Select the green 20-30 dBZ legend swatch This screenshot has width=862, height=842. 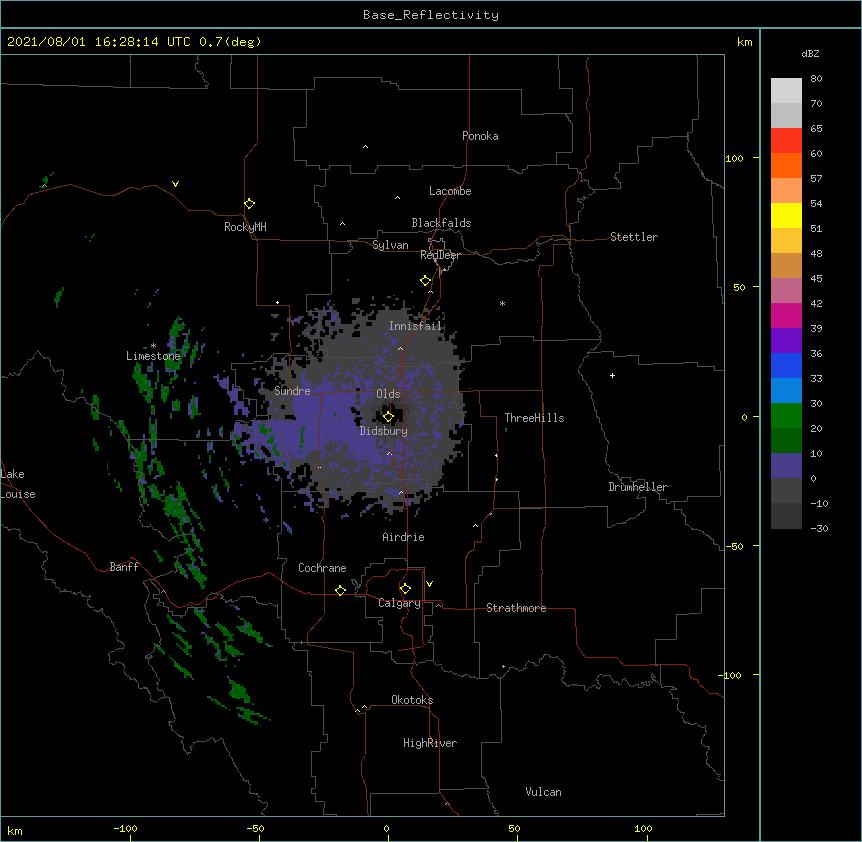tap(786, 416)
